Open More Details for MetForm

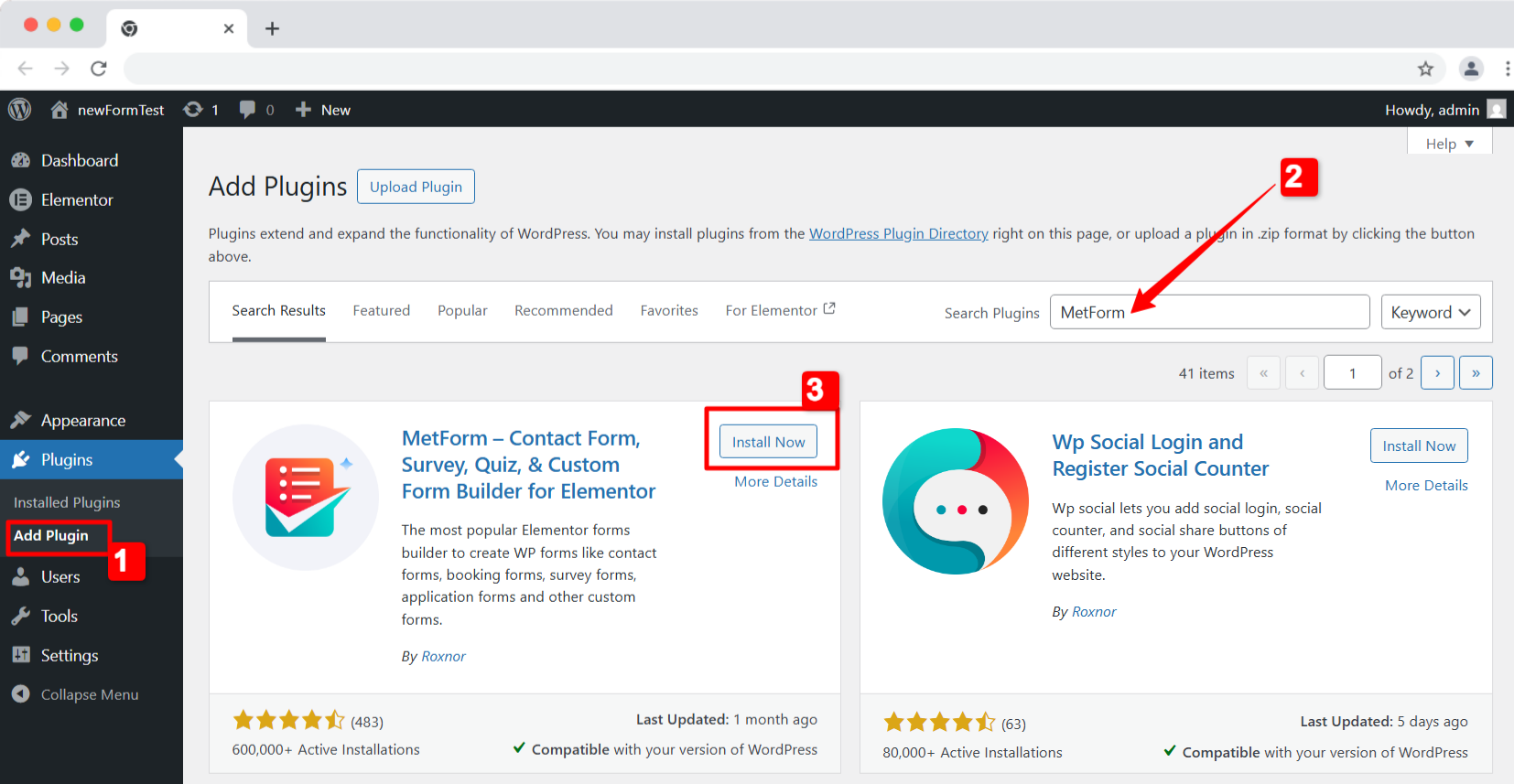coord(775,481)
